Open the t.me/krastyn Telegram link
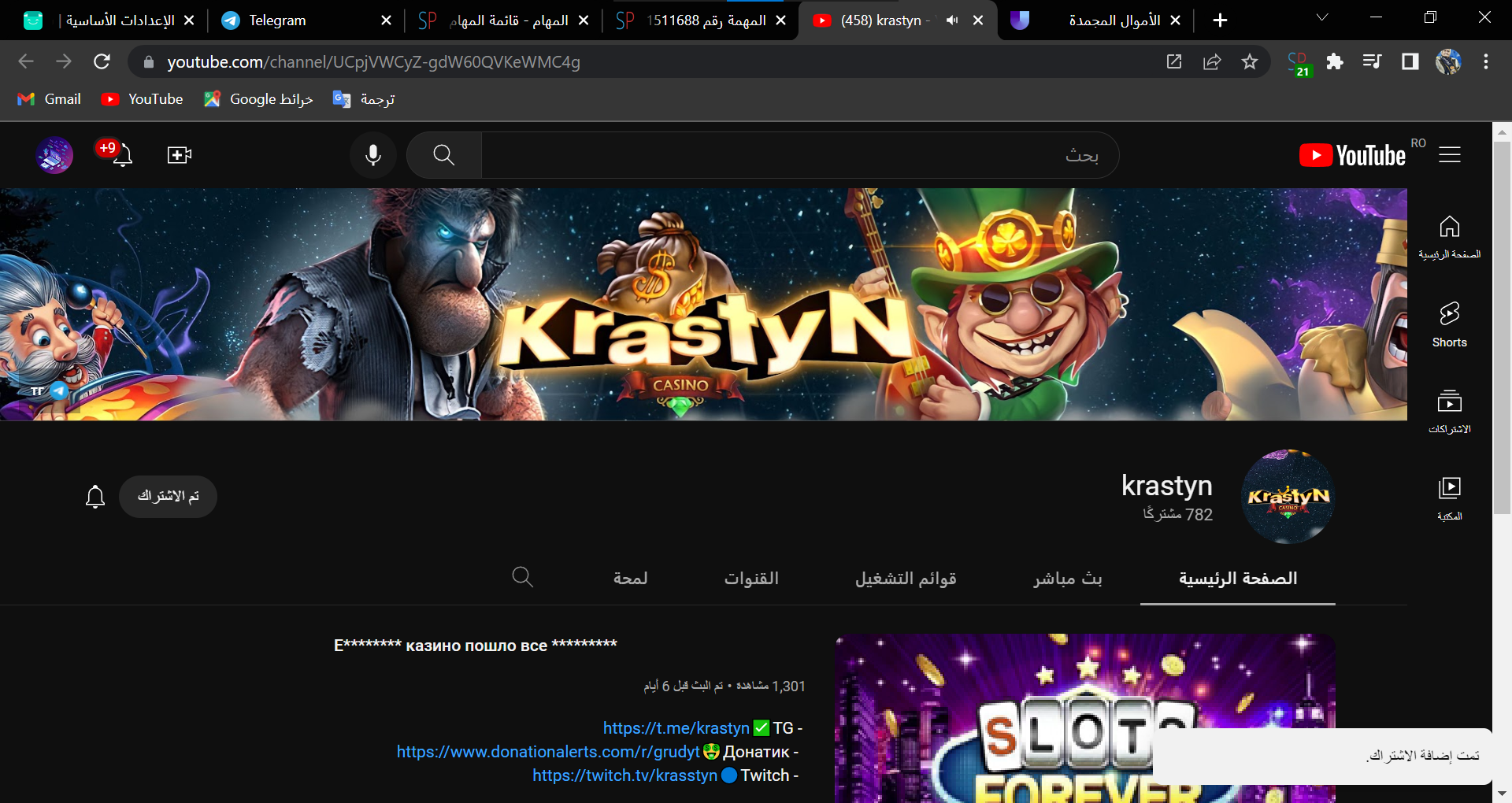 pos(676,728)
